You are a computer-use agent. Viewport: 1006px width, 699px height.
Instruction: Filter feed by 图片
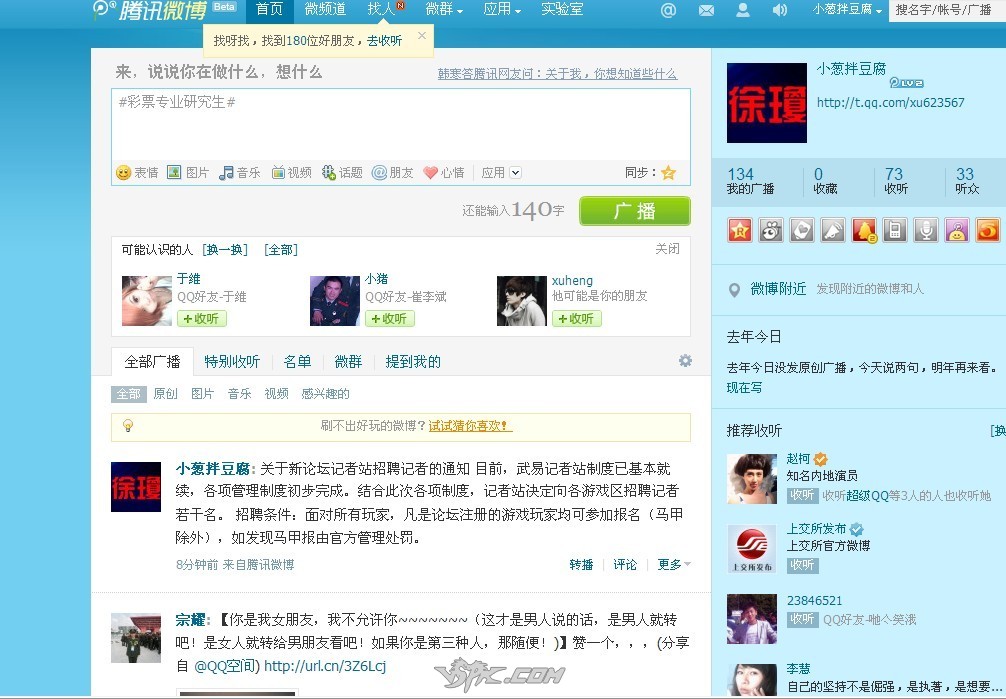[x=202, y=393]
